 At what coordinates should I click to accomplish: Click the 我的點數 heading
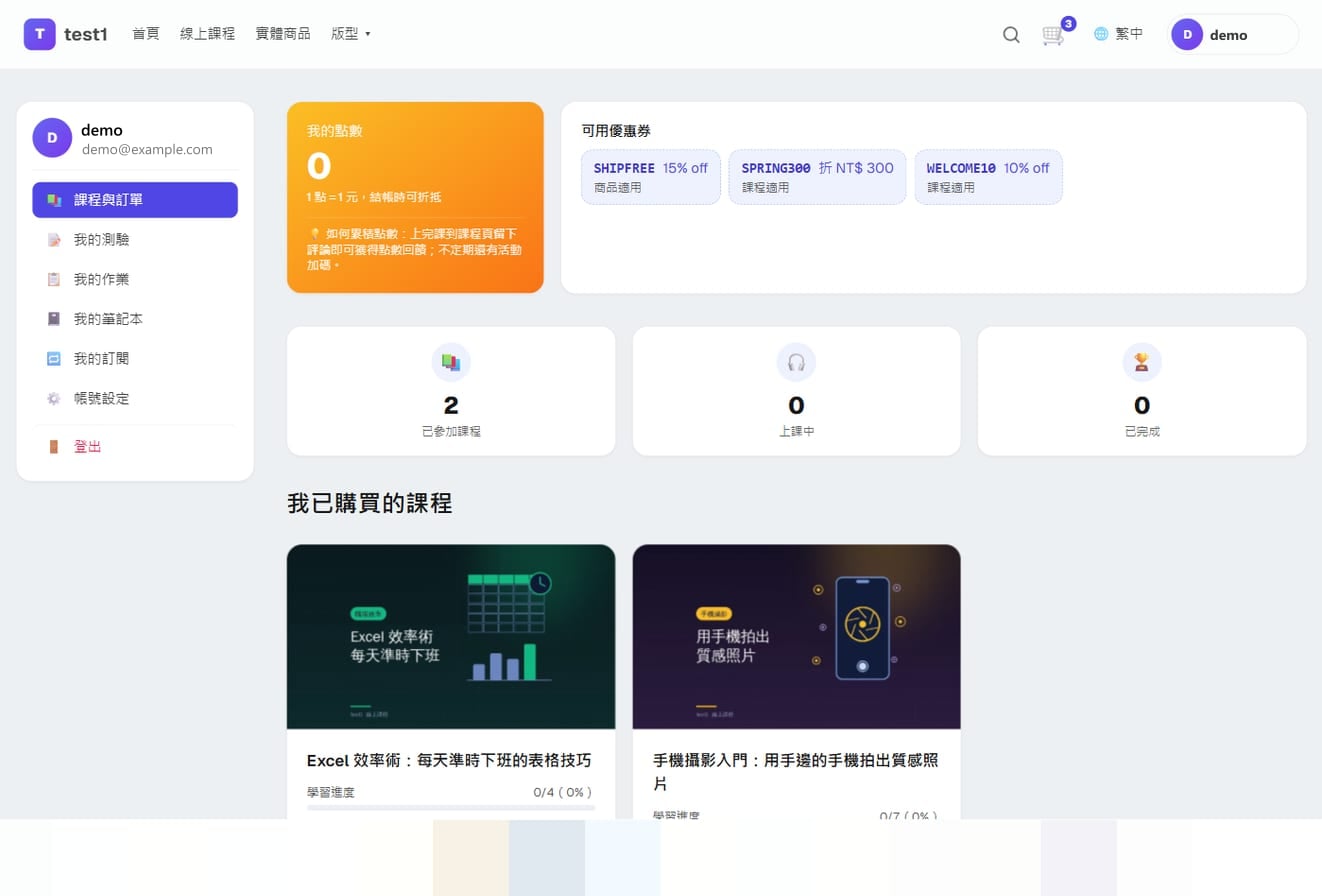pos(335,131)
